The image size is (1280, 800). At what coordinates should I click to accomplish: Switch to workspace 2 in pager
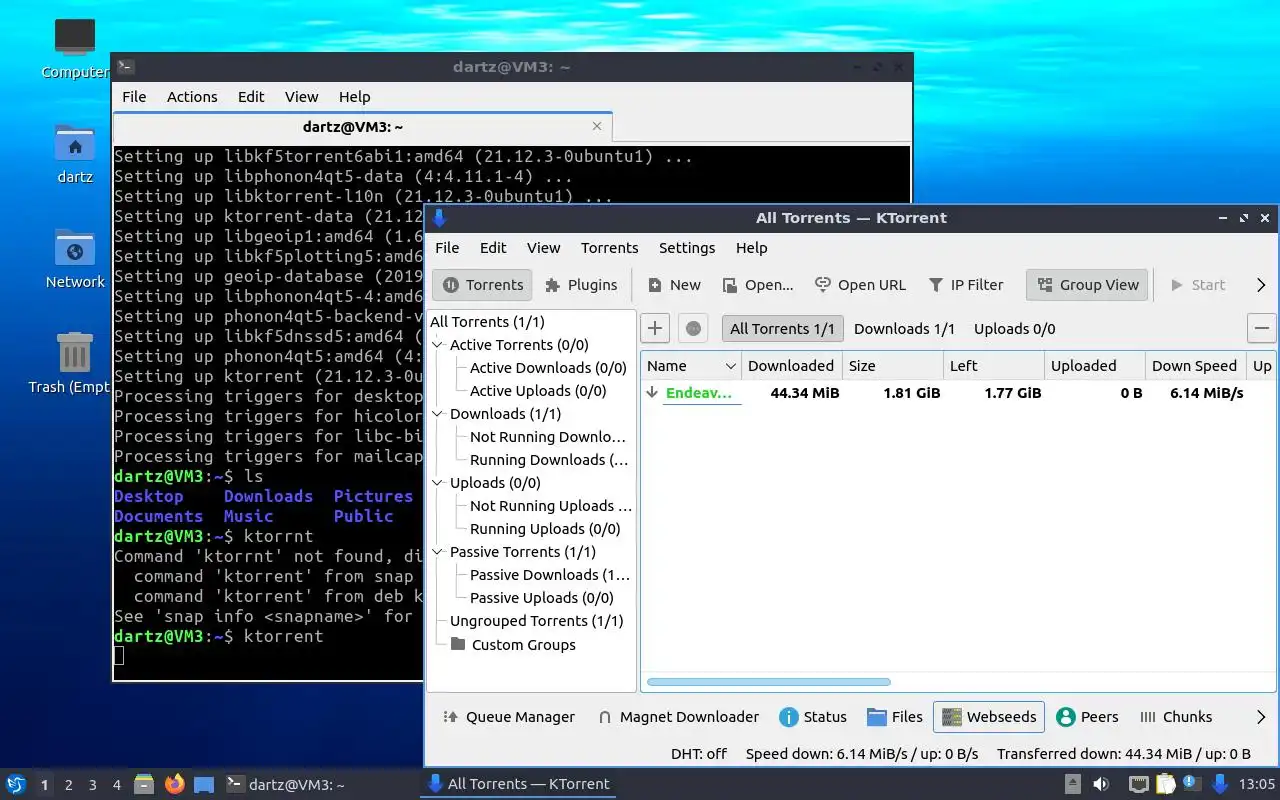click(x=69, y=785)
